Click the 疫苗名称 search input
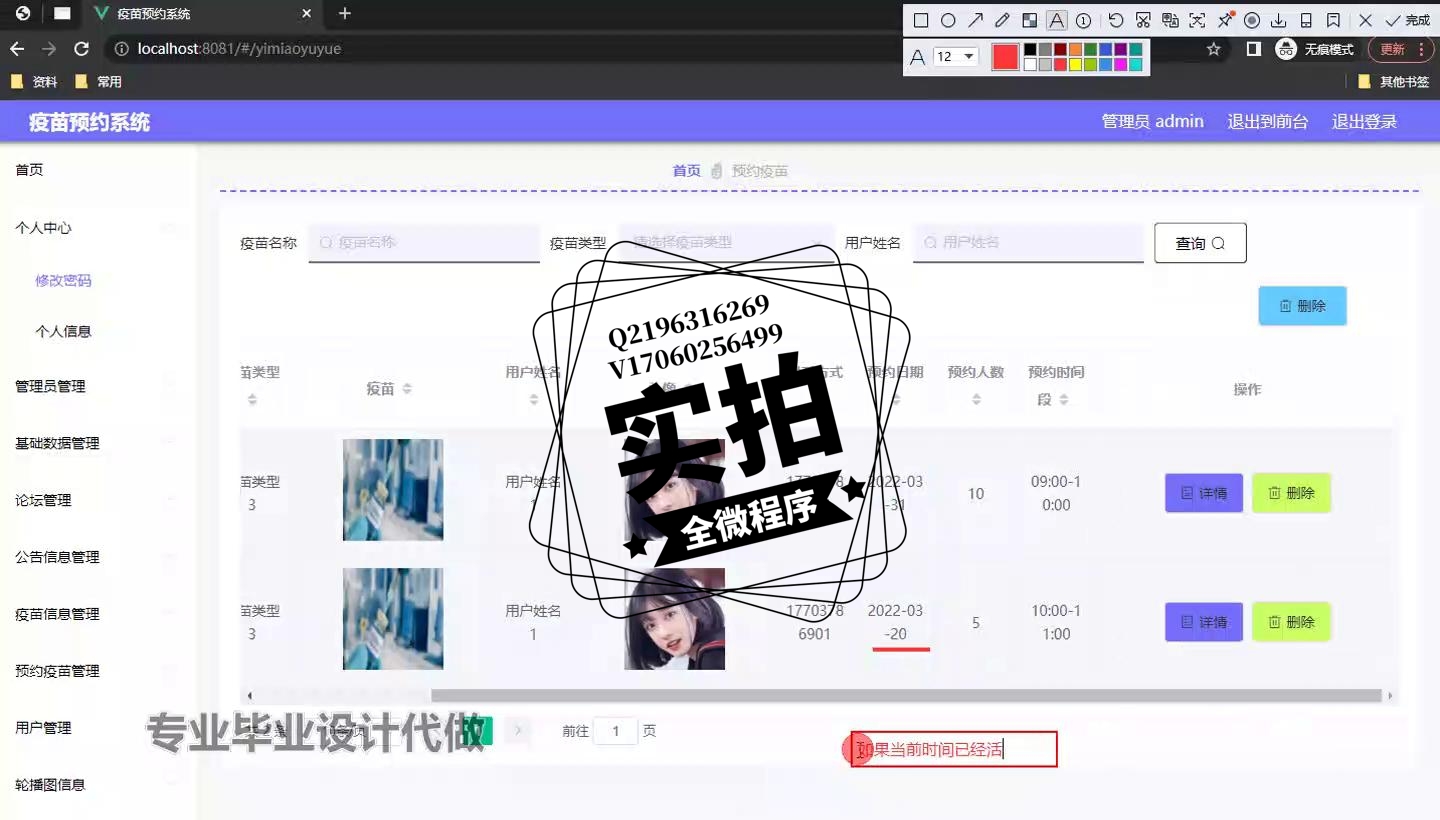Viewport: 1440px width, 820px height. (x=424, y=242)
